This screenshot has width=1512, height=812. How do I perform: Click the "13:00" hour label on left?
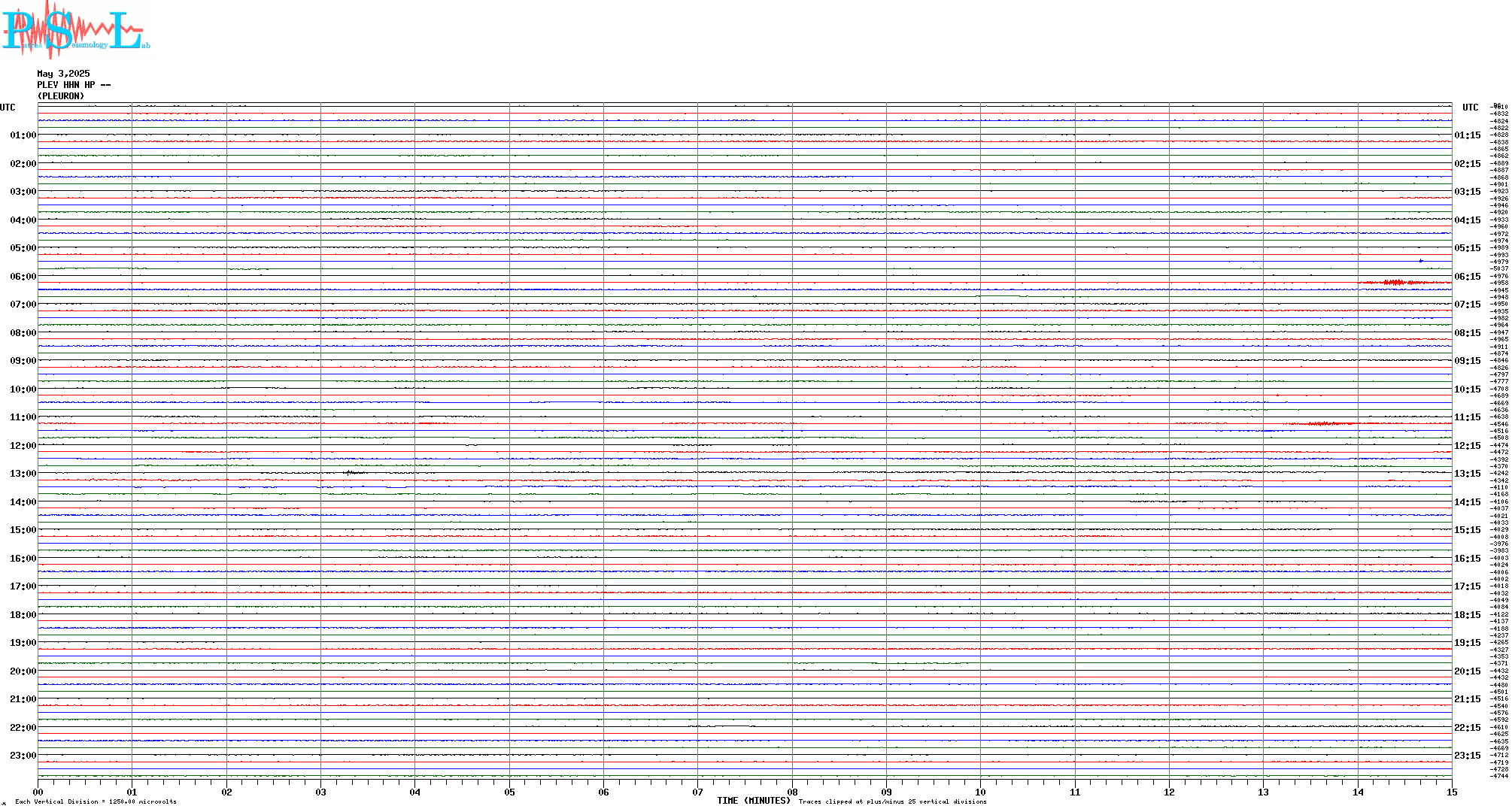[x=23, y=474]
